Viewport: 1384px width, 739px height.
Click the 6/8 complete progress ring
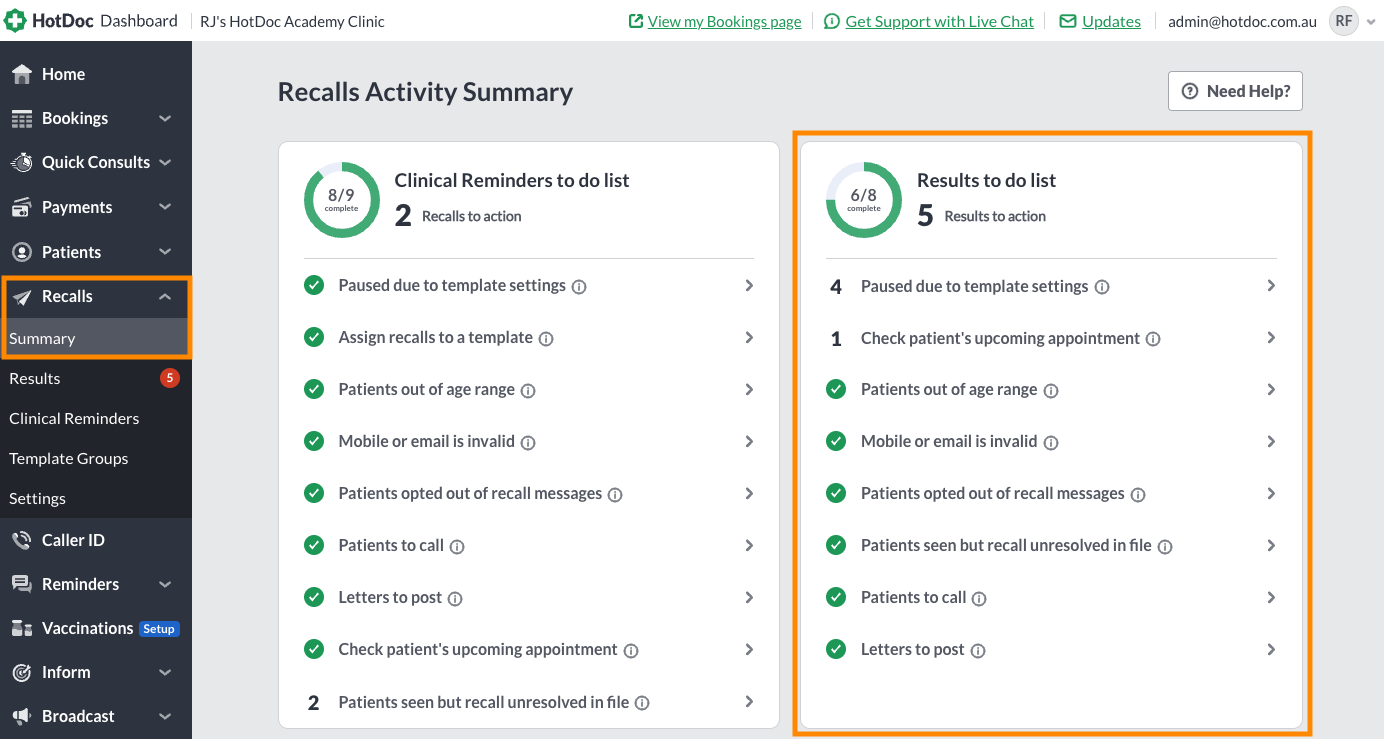864,200
